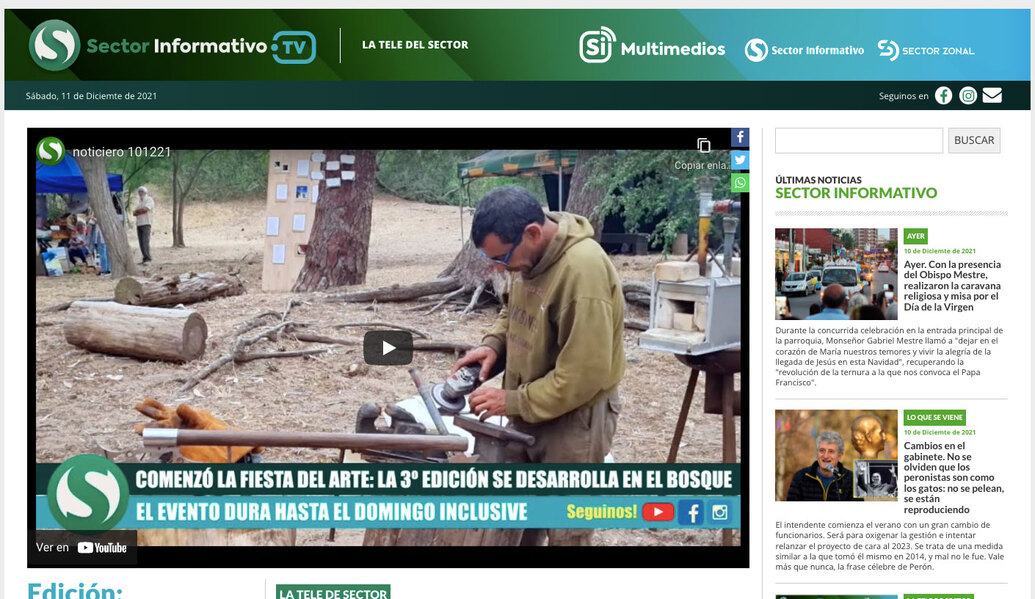
Task: Click the video channel avatar icon
Action: pos(51,151)
